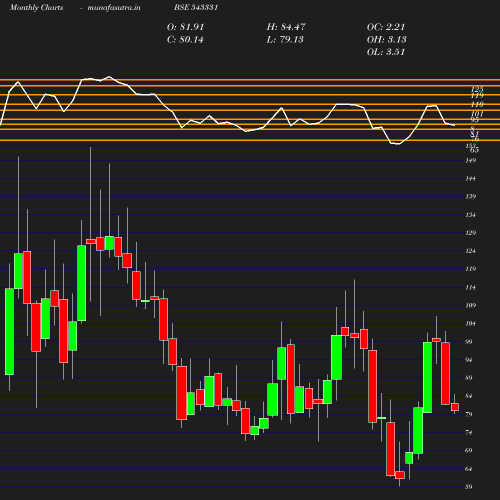The image size is (500, 500).
Task: Click the munafasutra.in site label
Action: pos(114,8)
